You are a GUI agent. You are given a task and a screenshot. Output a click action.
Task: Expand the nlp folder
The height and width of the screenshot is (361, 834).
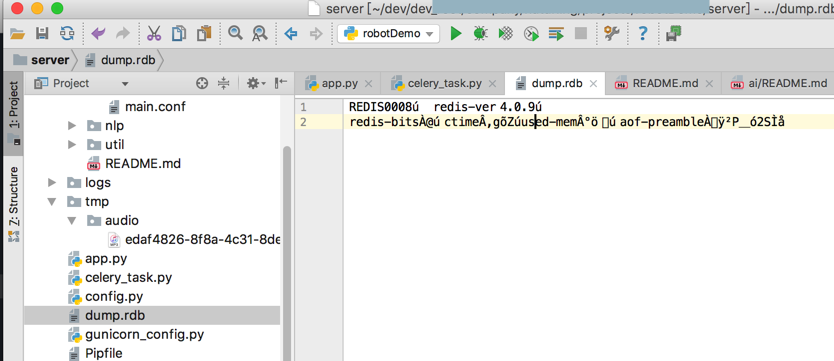point(73,126)
